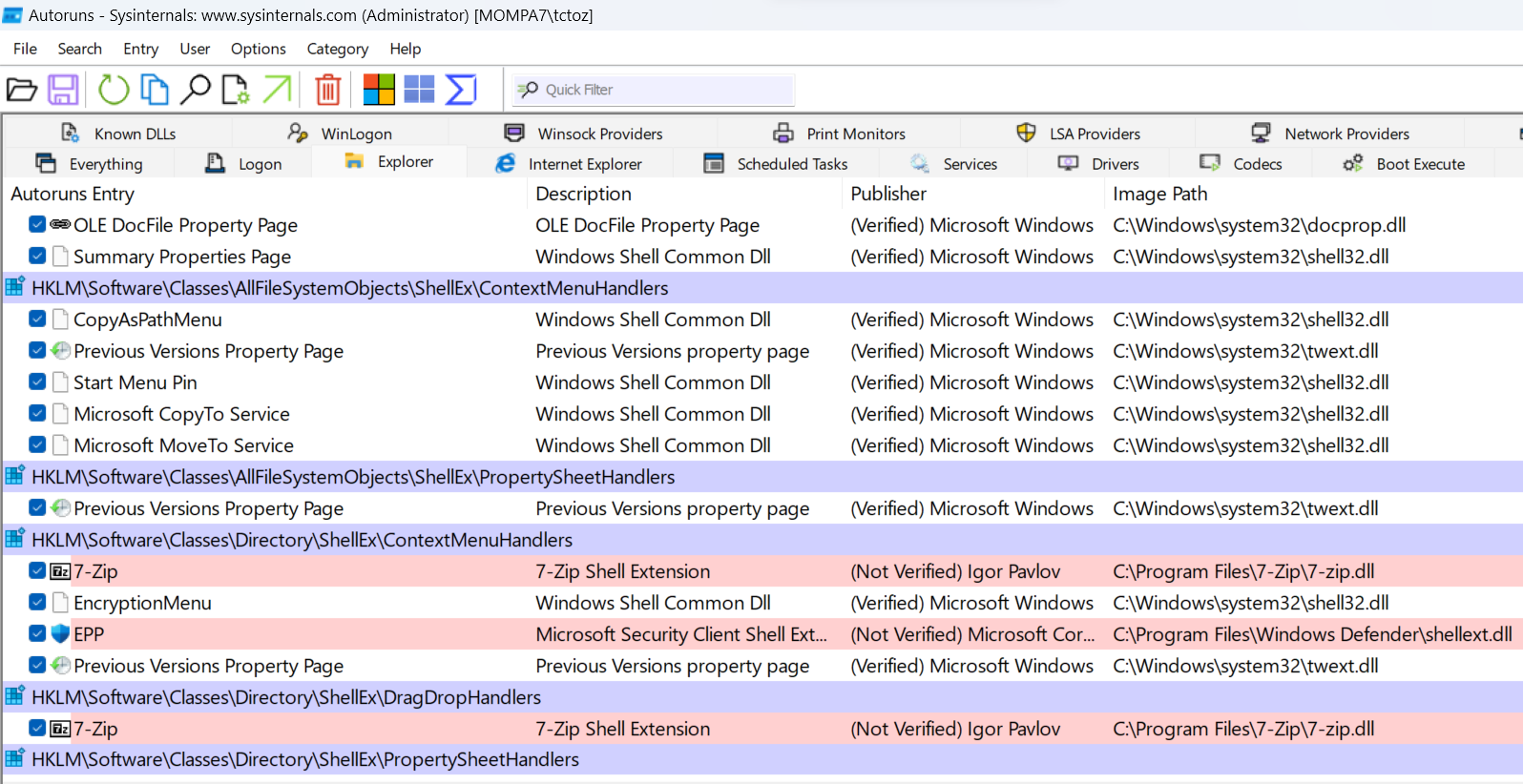Select the Windows Defender shellext.dll image path

click(x=1312, y=633)
